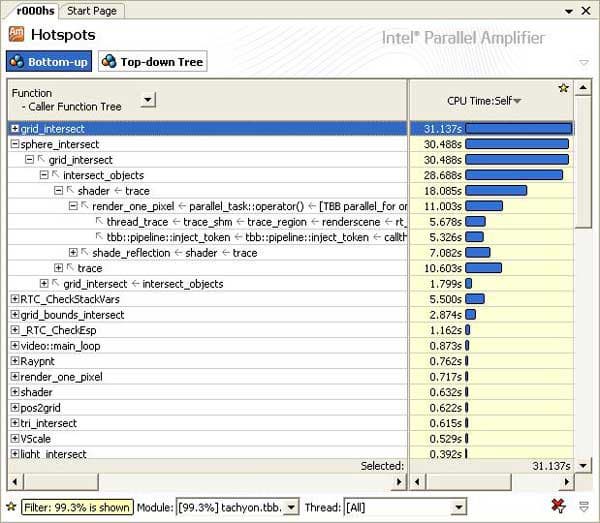This screenshot has width=600, height=523.
Task: Collapse grid_intersect caller under sphere_intersect
Action: tap(29, 160)
